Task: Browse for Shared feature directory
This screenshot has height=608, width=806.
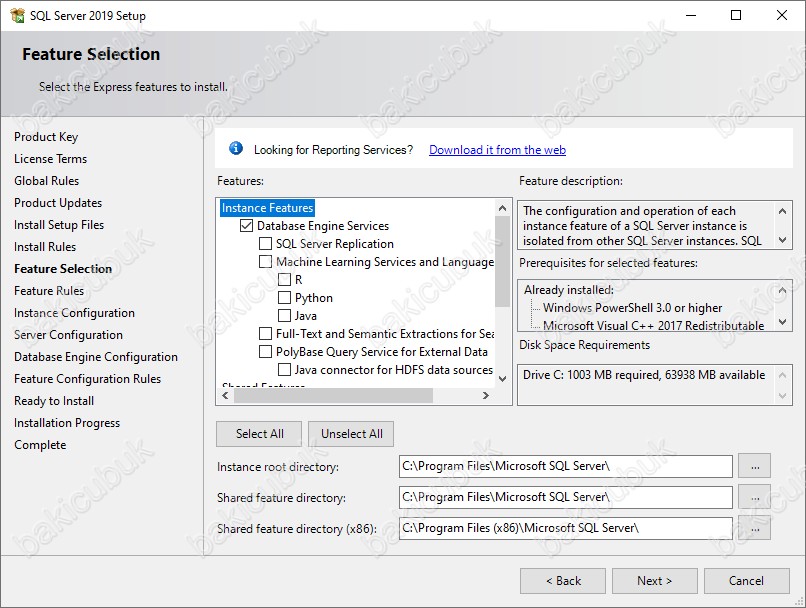Action: point(755,497)
